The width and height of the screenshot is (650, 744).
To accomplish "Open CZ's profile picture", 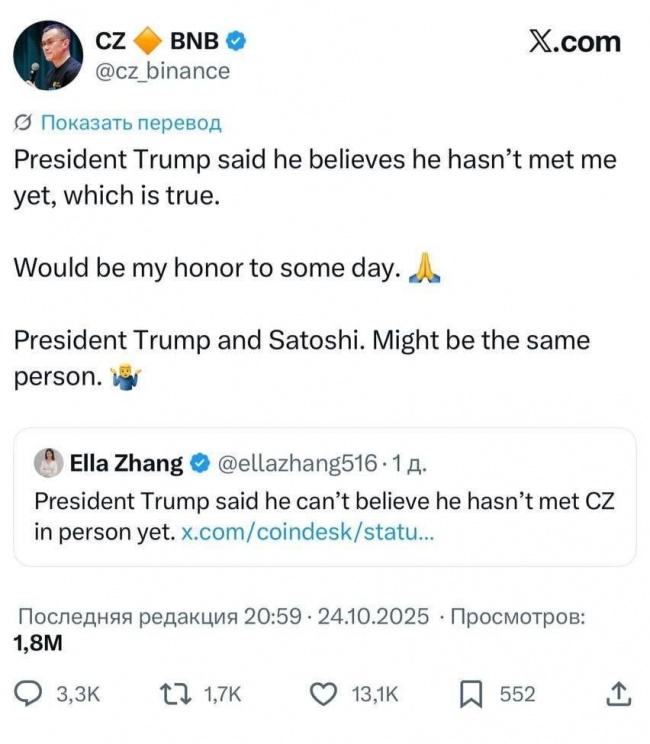I will (48, 56).
